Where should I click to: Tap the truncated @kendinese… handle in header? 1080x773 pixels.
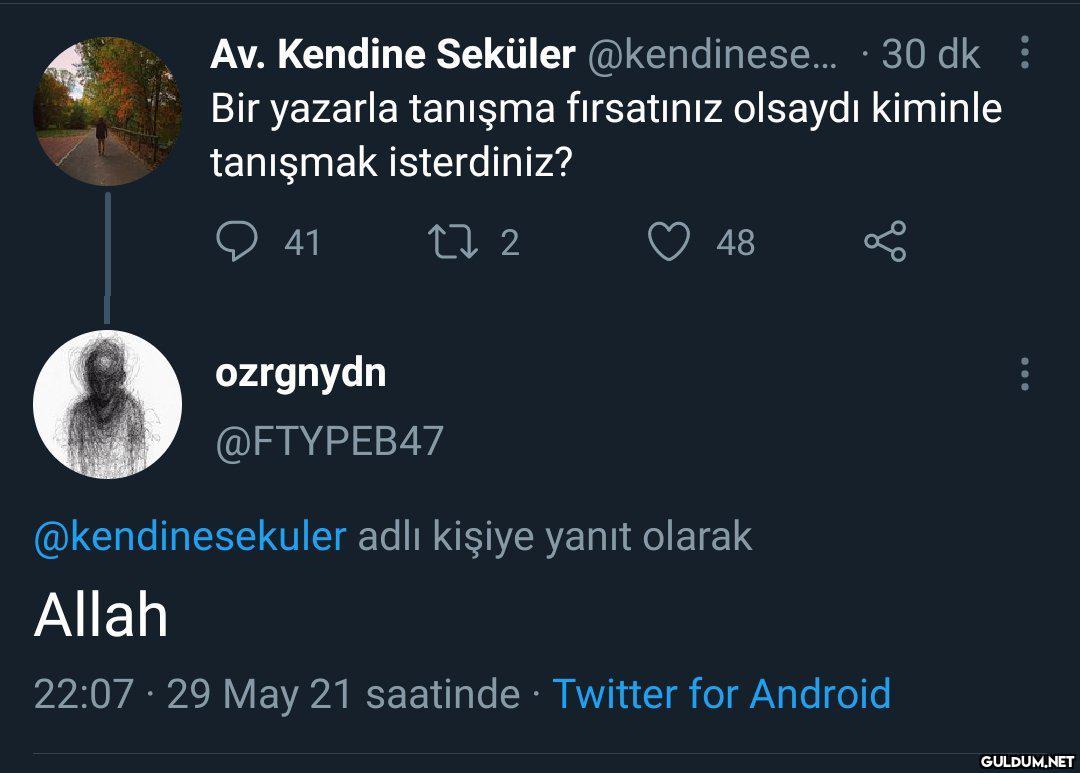[712, 55]
